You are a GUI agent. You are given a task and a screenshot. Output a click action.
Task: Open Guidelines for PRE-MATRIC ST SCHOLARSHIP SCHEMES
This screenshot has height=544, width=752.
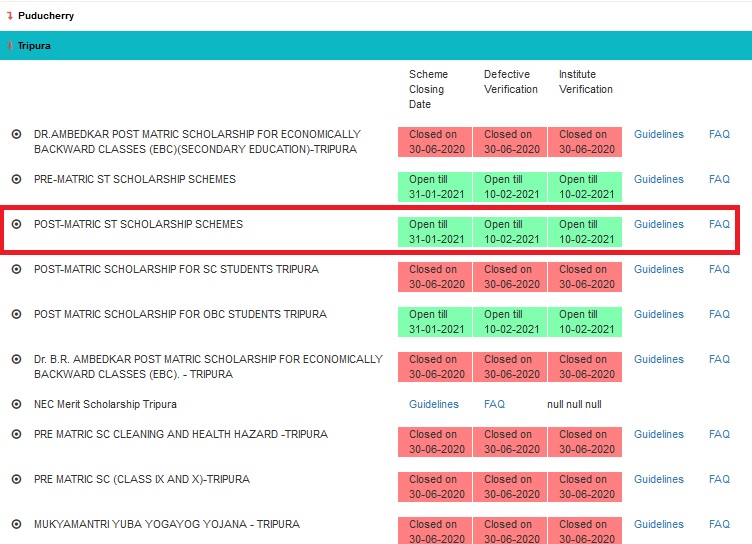658,179
